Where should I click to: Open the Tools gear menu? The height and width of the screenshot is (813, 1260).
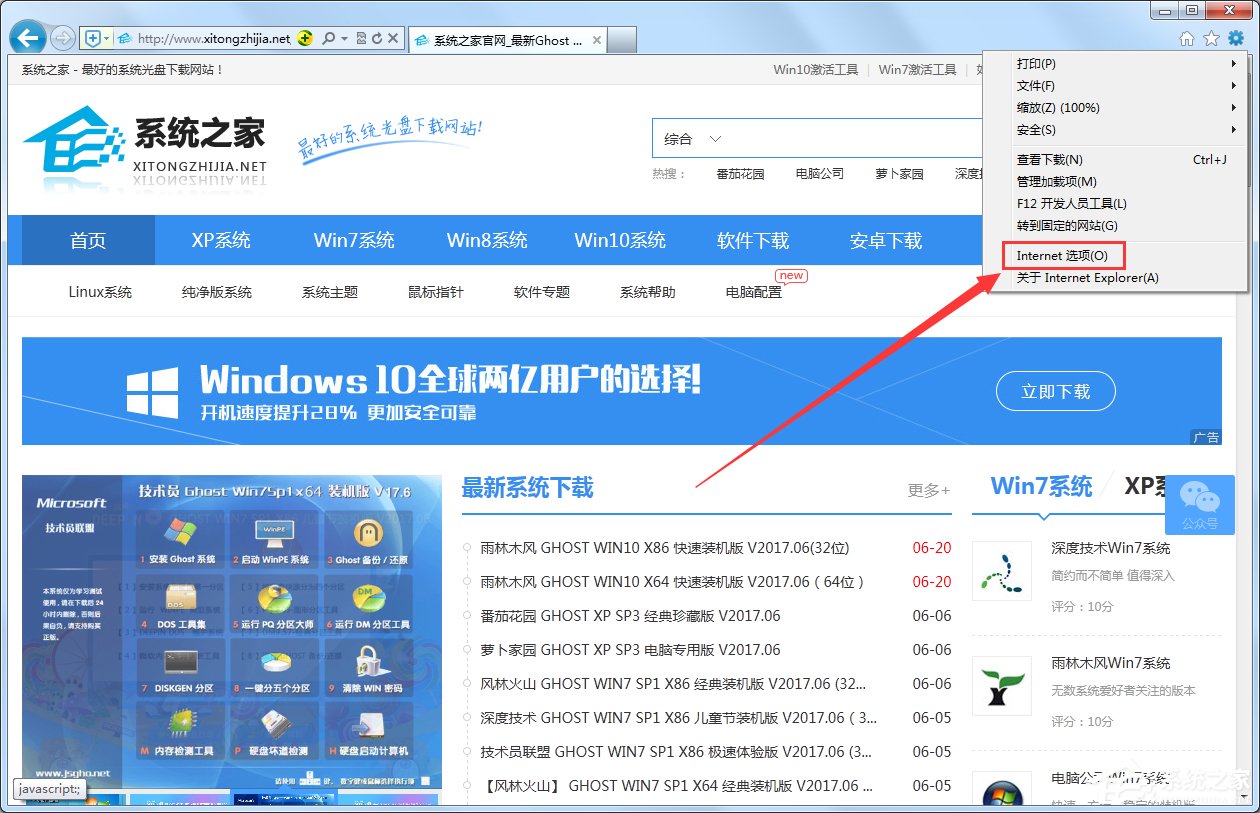click(x=1236, y=37)
